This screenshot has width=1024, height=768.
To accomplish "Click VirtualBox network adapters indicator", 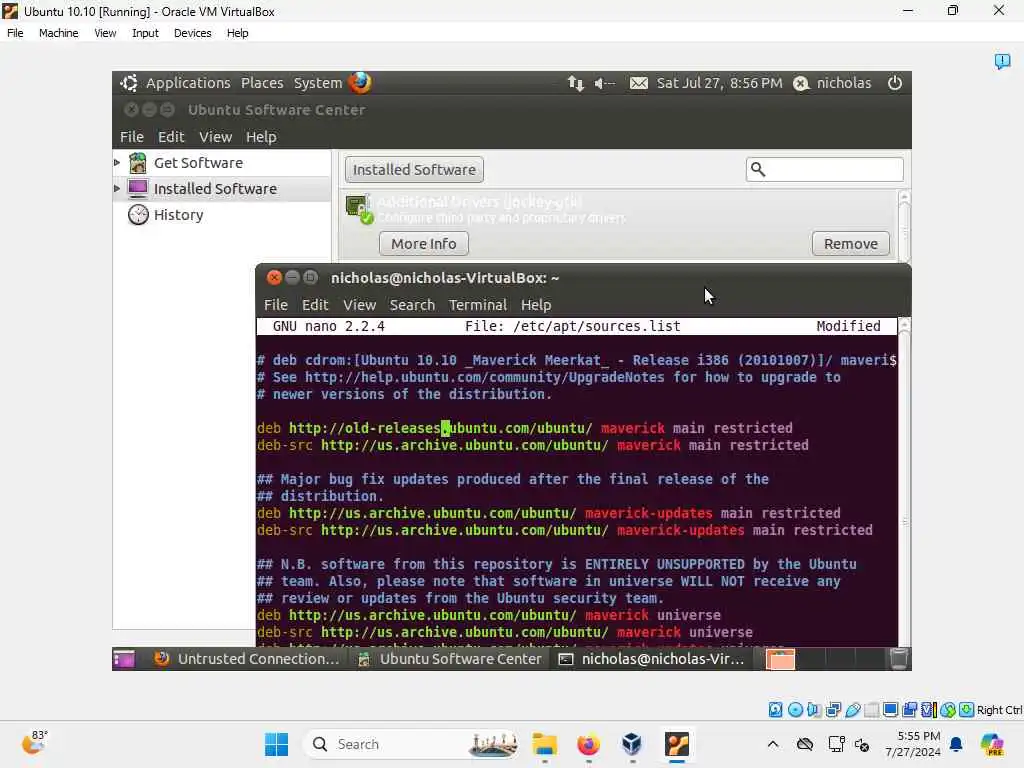I will pos(833,710).
